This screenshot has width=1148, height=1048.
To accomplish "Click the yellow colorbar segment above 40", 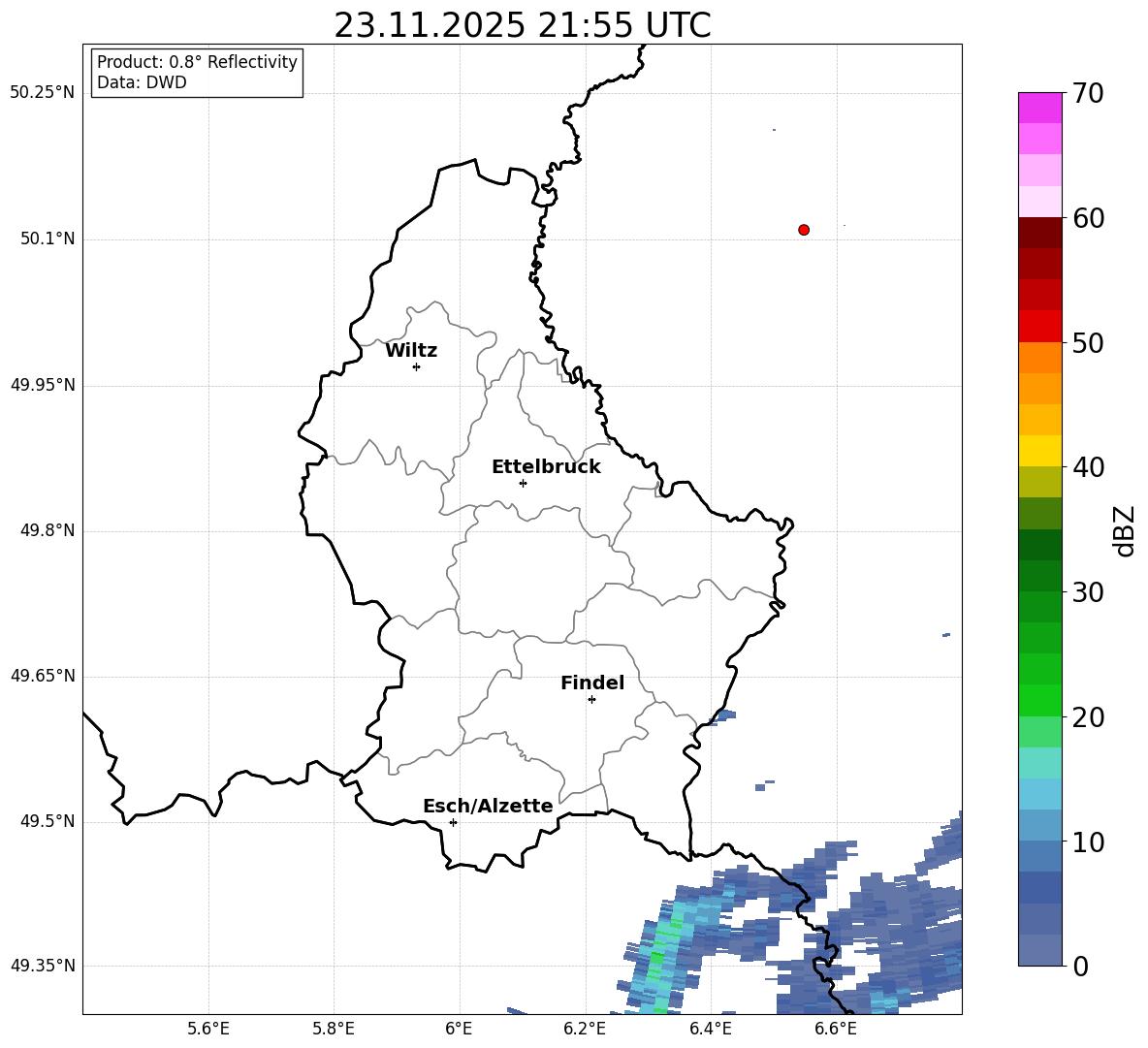I will (x=1039, y=451).
